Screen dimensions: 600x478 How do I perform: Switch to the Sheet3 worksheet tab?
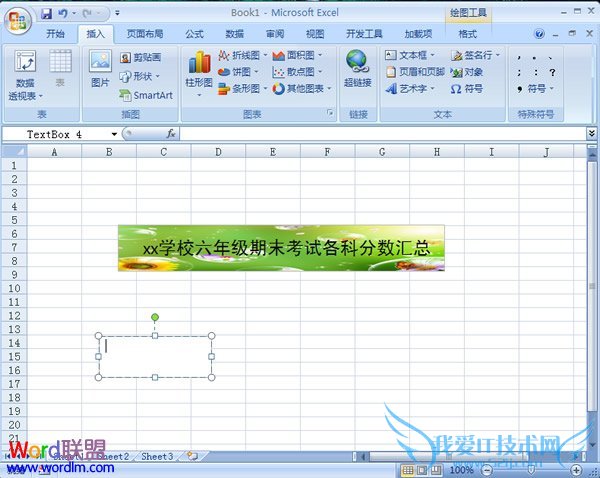(x=157, y=457)
